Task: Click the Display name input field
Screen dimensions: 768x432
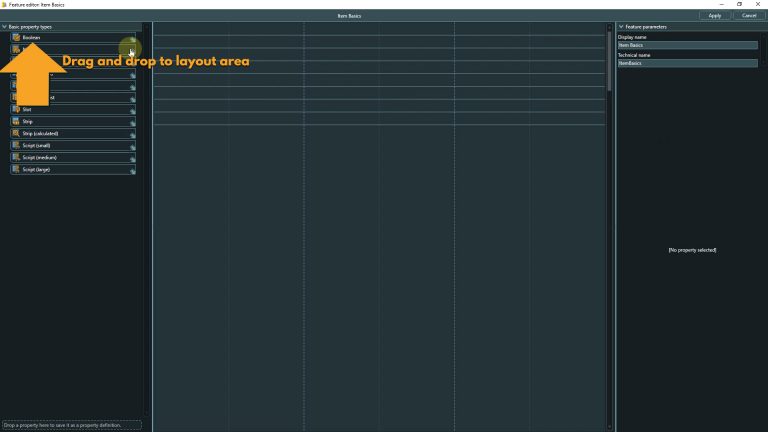Action: click(687, 45)
